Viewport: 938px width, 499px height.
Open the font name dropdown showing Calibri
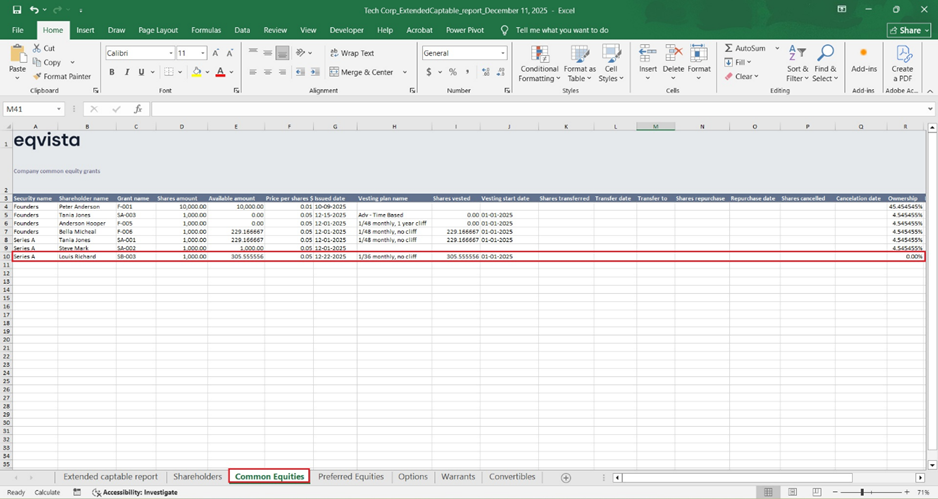click(x=171, y=53)
